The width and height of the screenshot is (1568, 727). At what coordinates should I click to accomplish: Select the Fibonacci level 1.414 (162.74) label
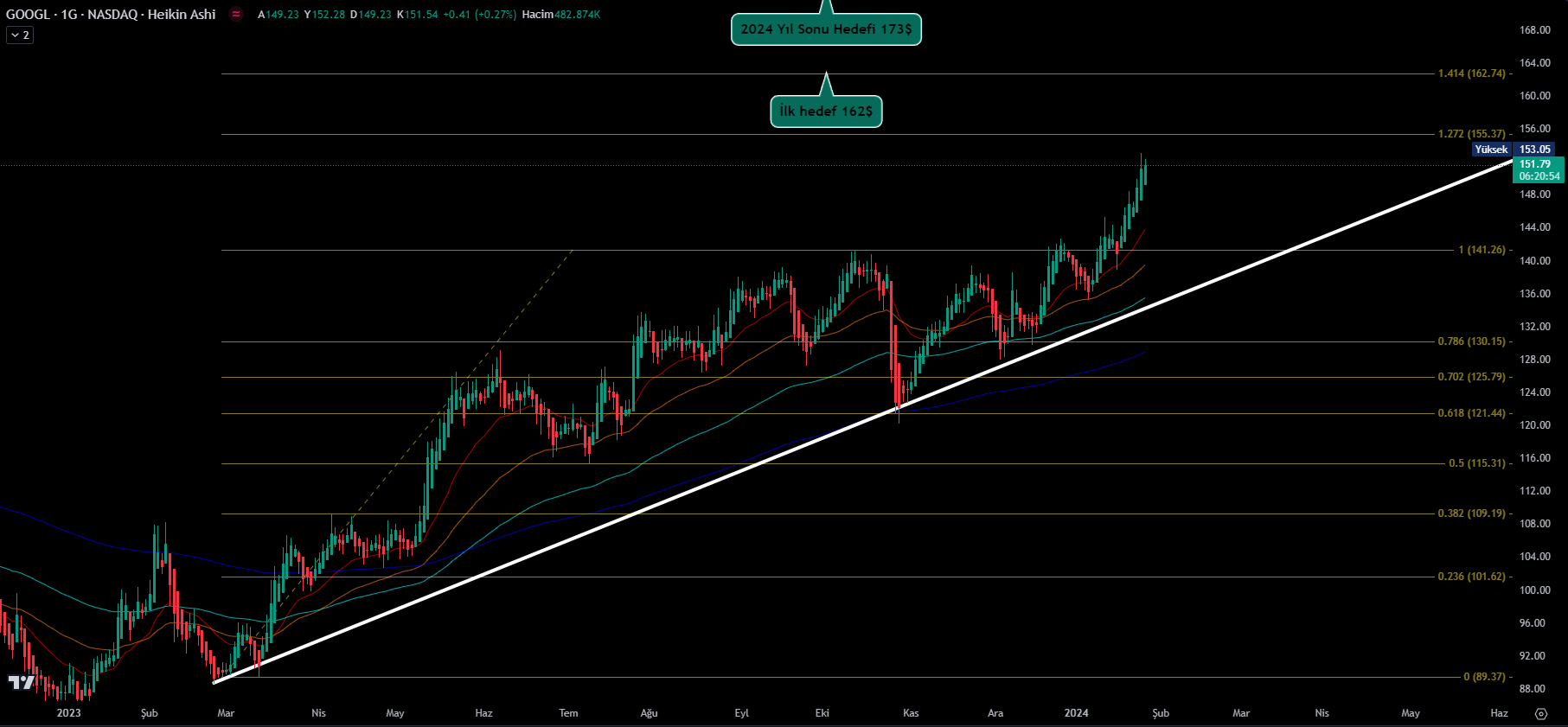1472,73
